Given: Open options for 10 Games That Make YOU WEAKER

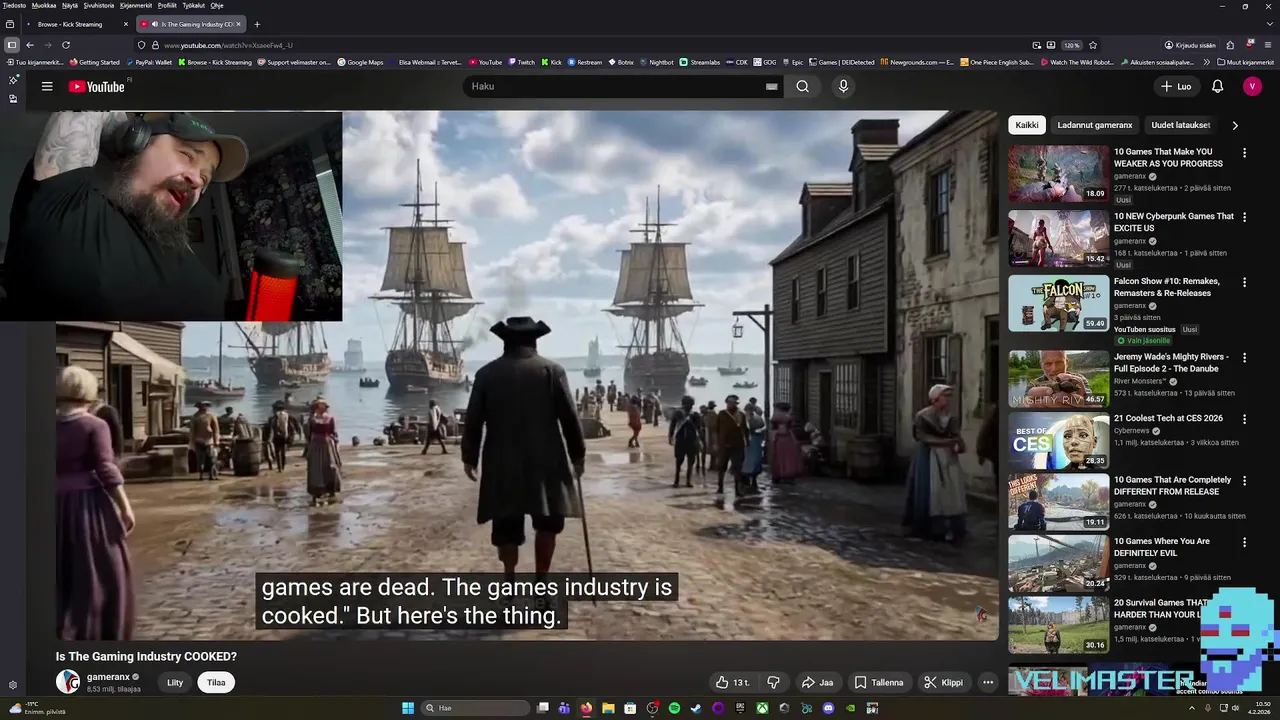Looking at the screenshot, I should 1244,153.
